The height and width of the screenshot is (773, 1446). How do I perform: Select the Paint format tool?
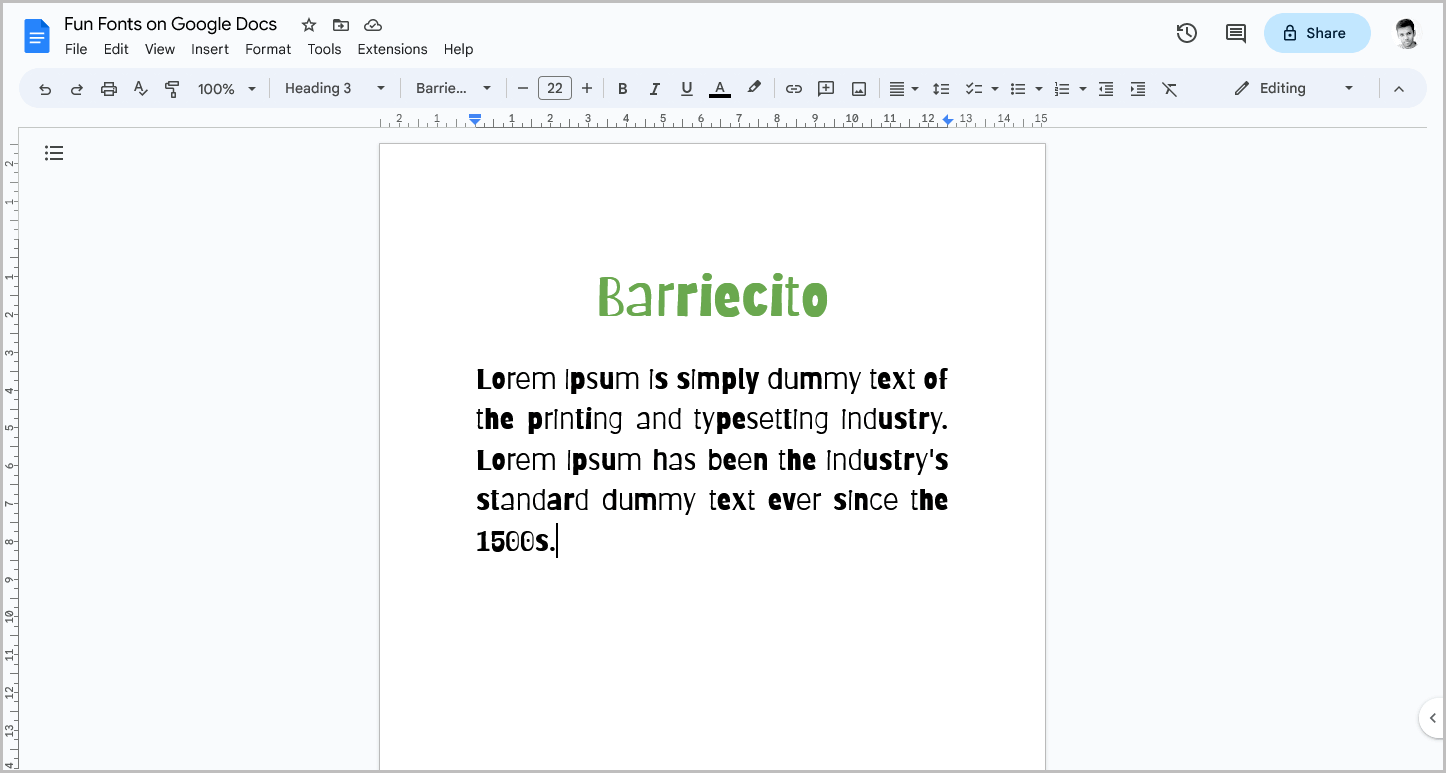[172, 88]
